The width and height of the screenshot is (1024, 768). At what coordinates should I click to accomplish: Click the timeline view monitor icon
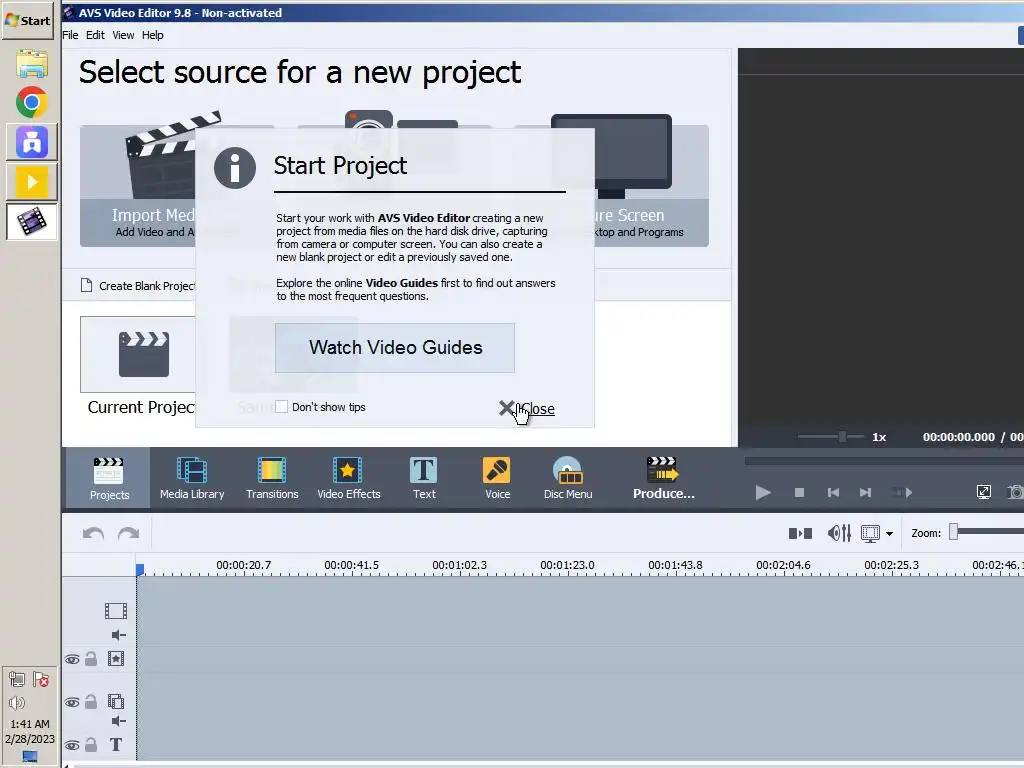[x=871, y=534]
